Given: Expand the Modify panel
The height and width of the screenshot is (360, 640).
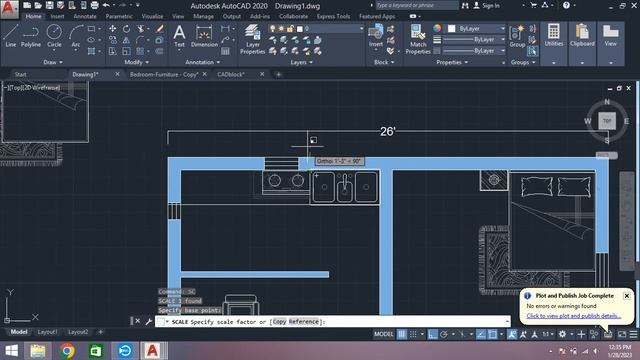Looking at the screenshot, I should click(x=137, y=62).
